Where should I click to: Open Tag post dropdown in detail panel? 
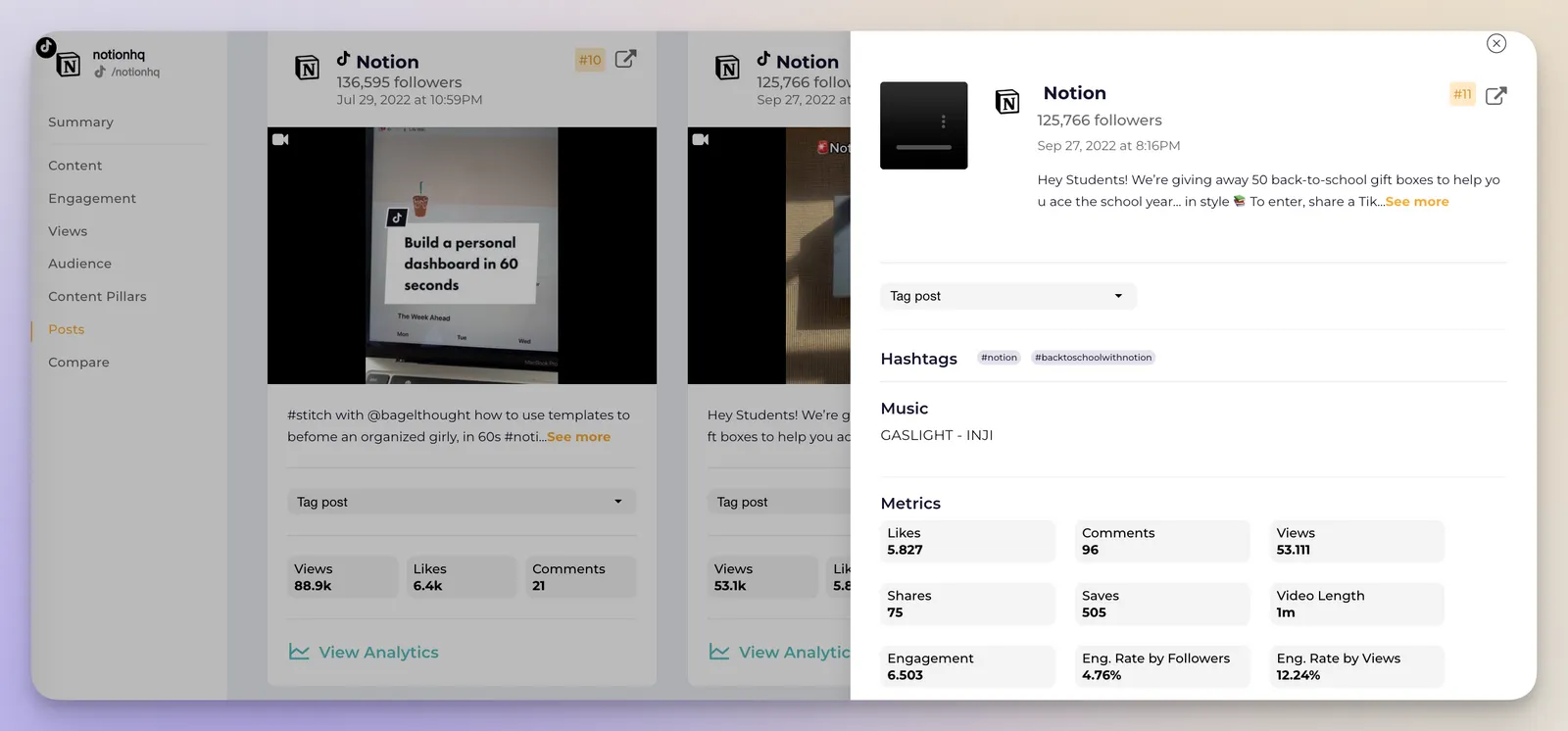tap(1008, 296)
